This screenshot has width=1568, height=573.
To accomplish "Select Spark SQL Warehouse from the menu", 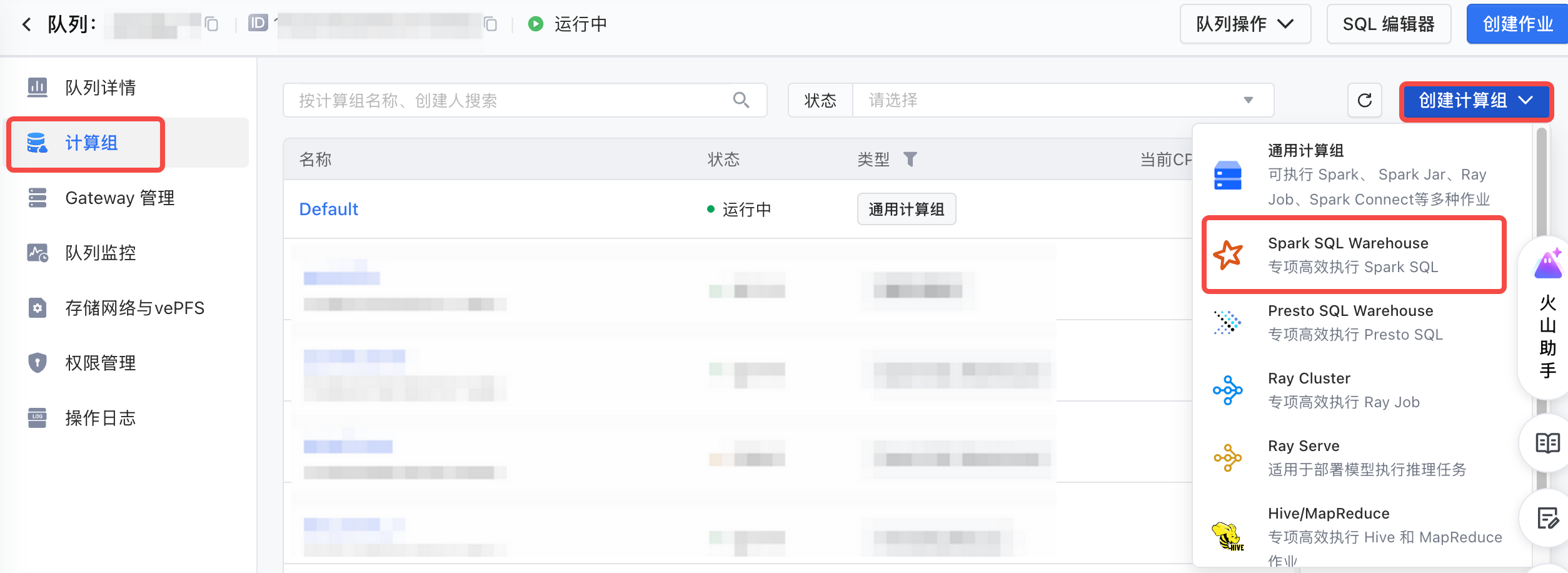I will (x=1354, y=255).
